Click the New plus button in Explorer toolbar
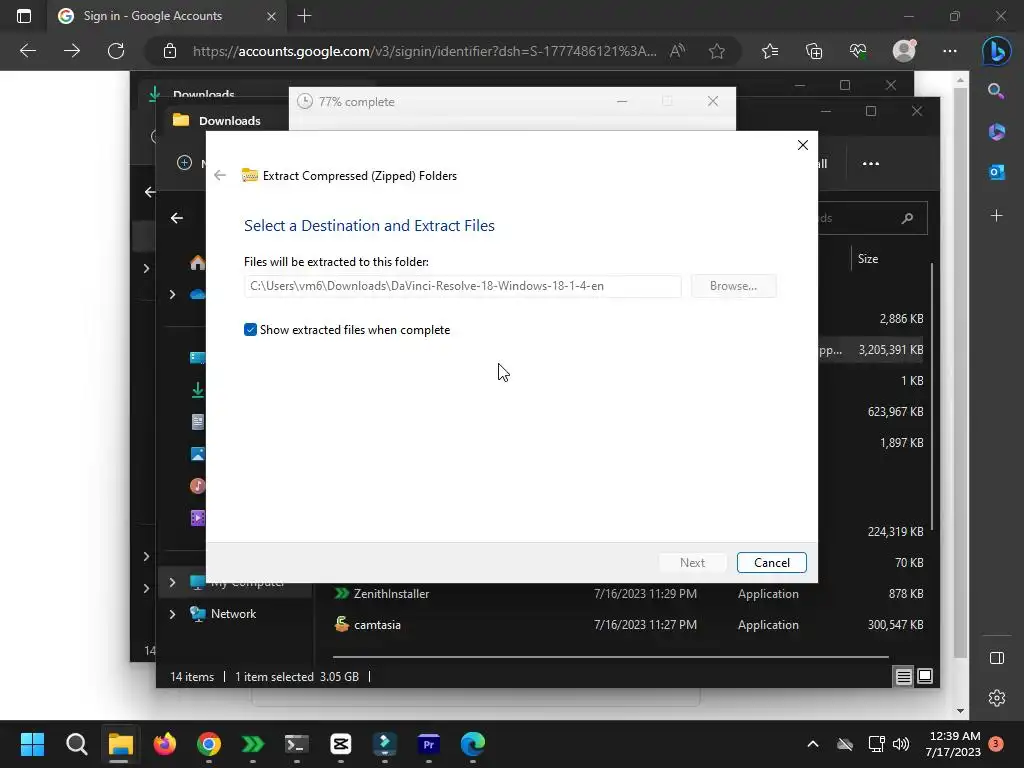This screenshot has width=1024, height=768. pos(185,163)
